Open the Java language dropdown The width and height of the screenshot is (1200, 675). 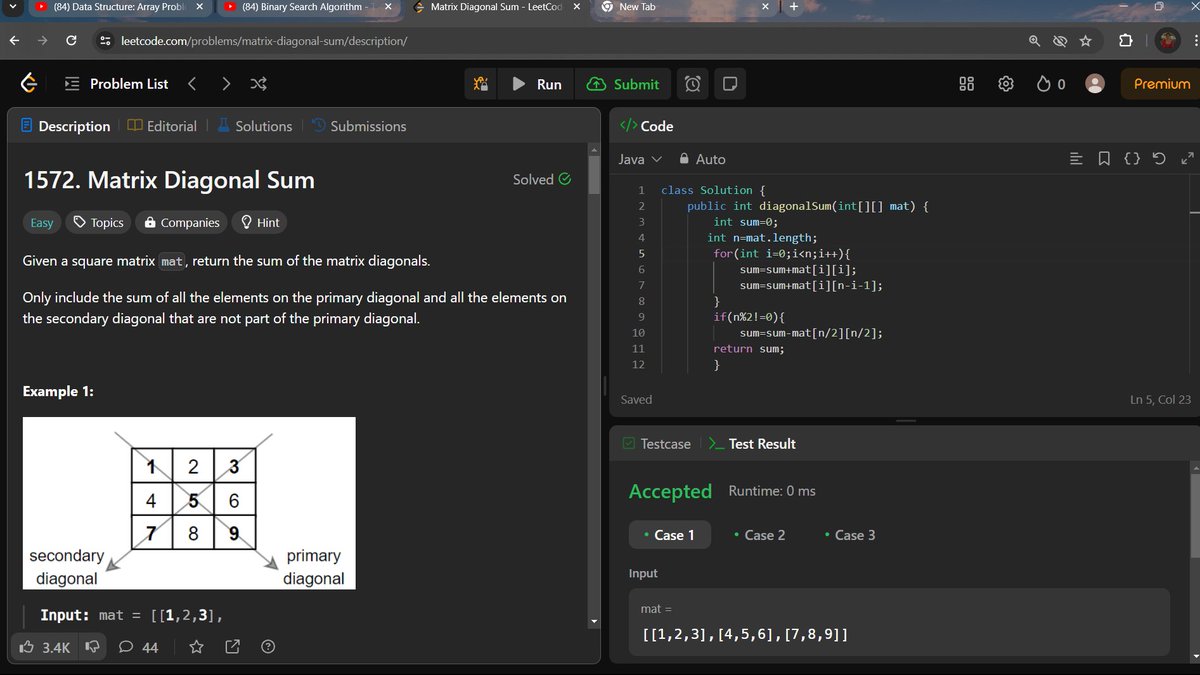coord(640,159)
